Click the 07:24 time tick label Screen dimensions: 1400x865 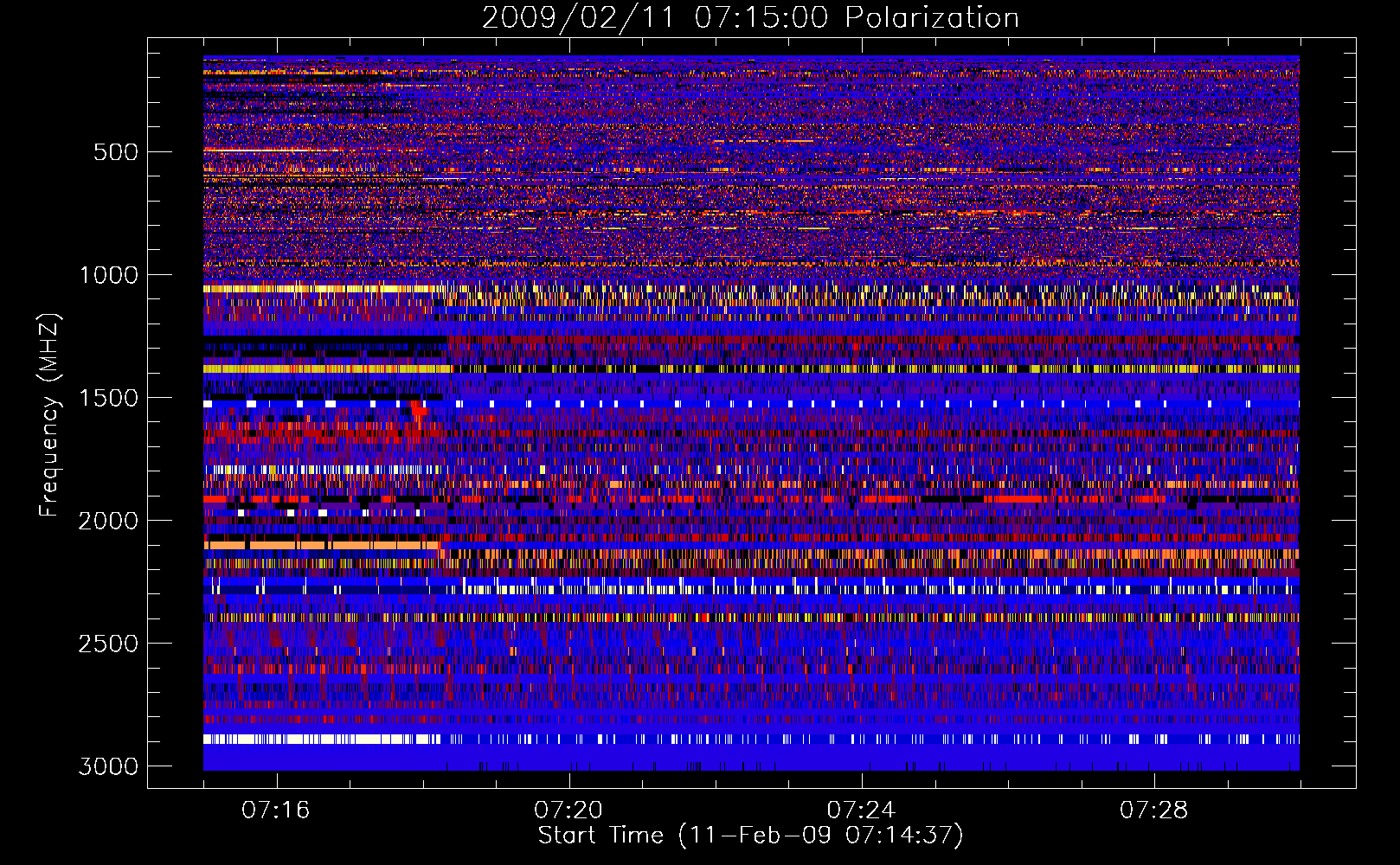click(x=861, y=810)
